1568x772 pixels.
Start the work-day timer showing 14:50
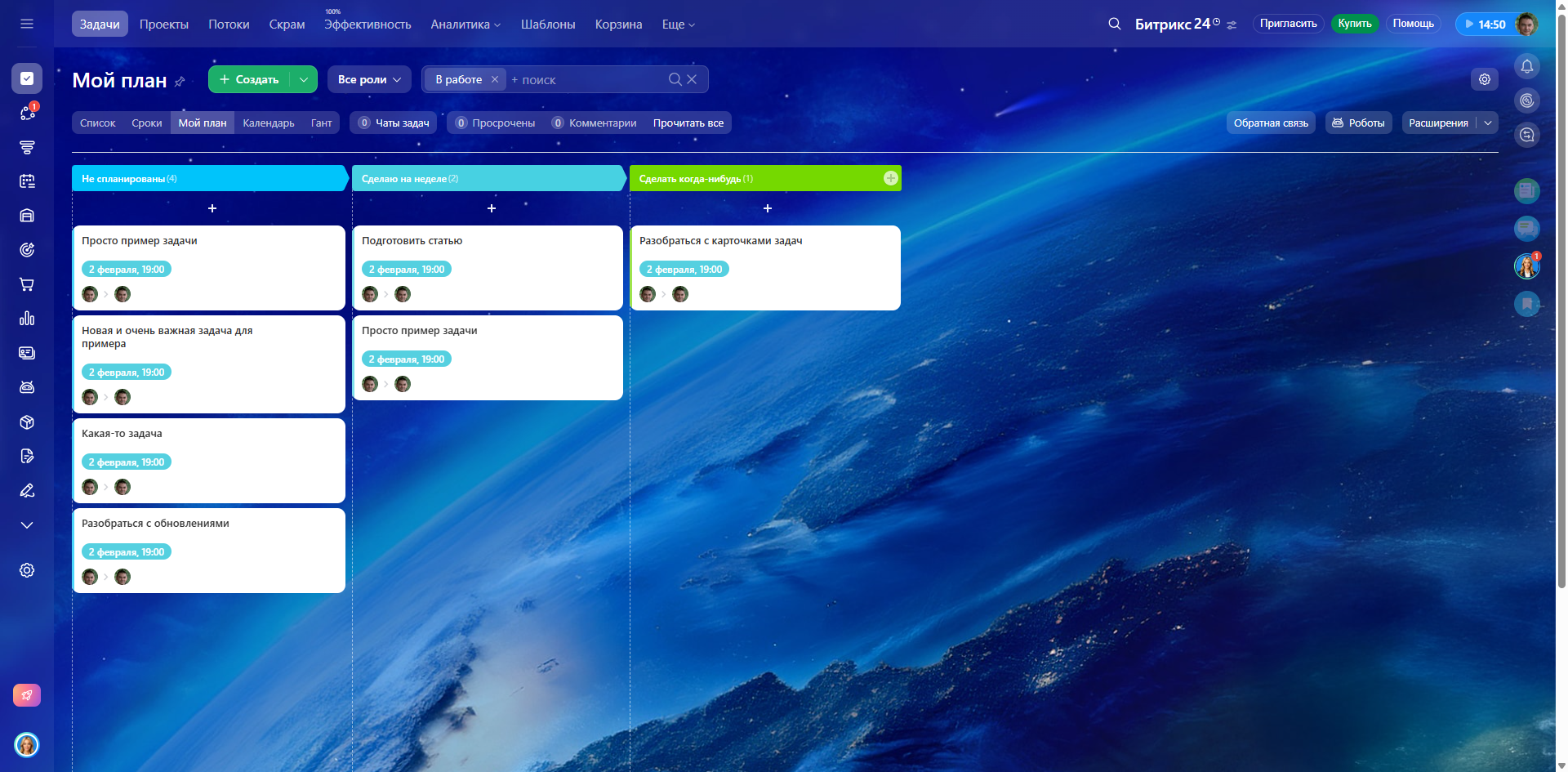click(1484, 24)
